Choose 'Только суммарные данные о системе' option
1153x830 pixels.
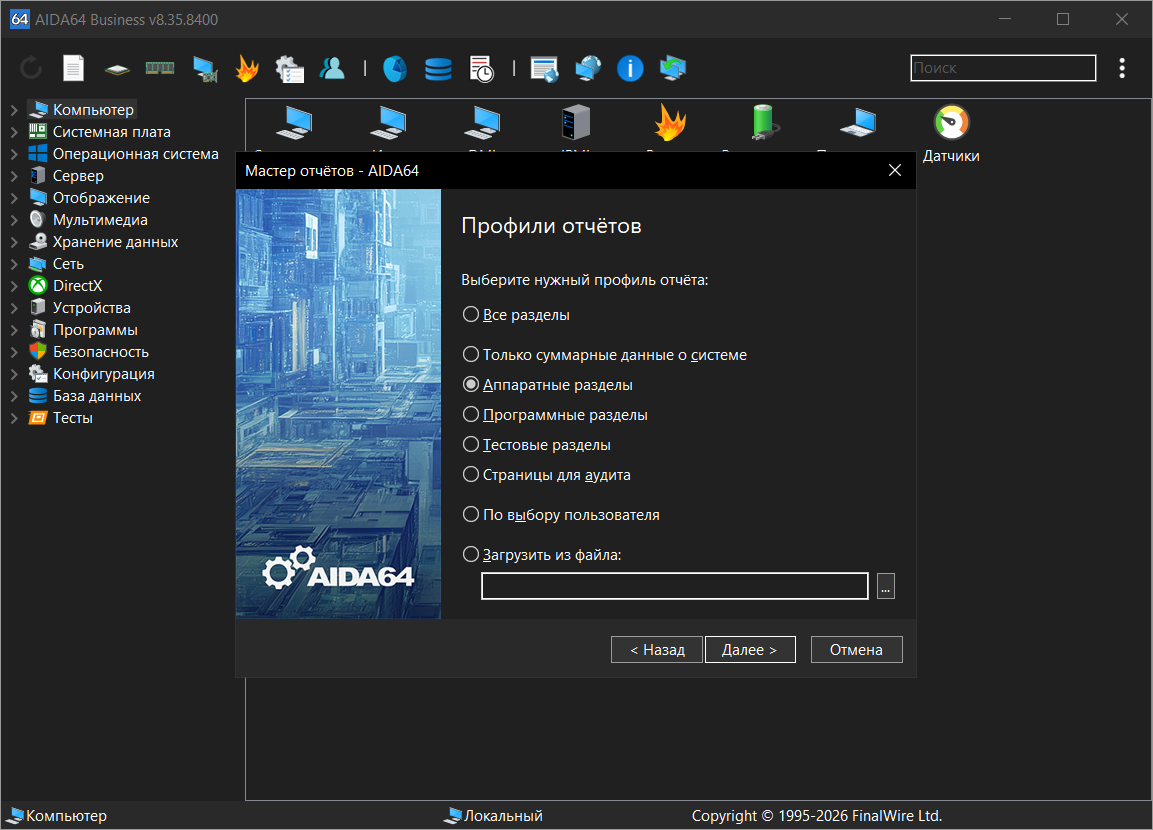click(x=604, y=354)
